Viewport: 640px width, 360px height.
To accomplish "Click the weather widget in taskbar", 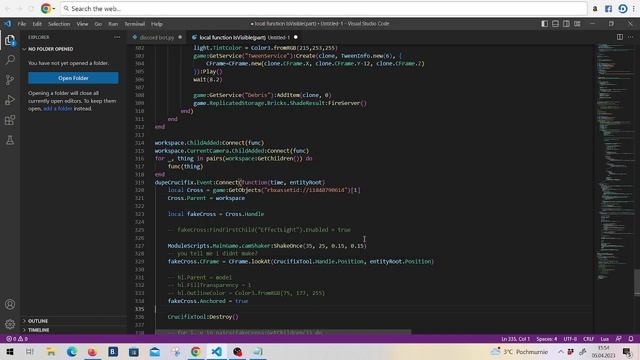I will tap(519, 351).
